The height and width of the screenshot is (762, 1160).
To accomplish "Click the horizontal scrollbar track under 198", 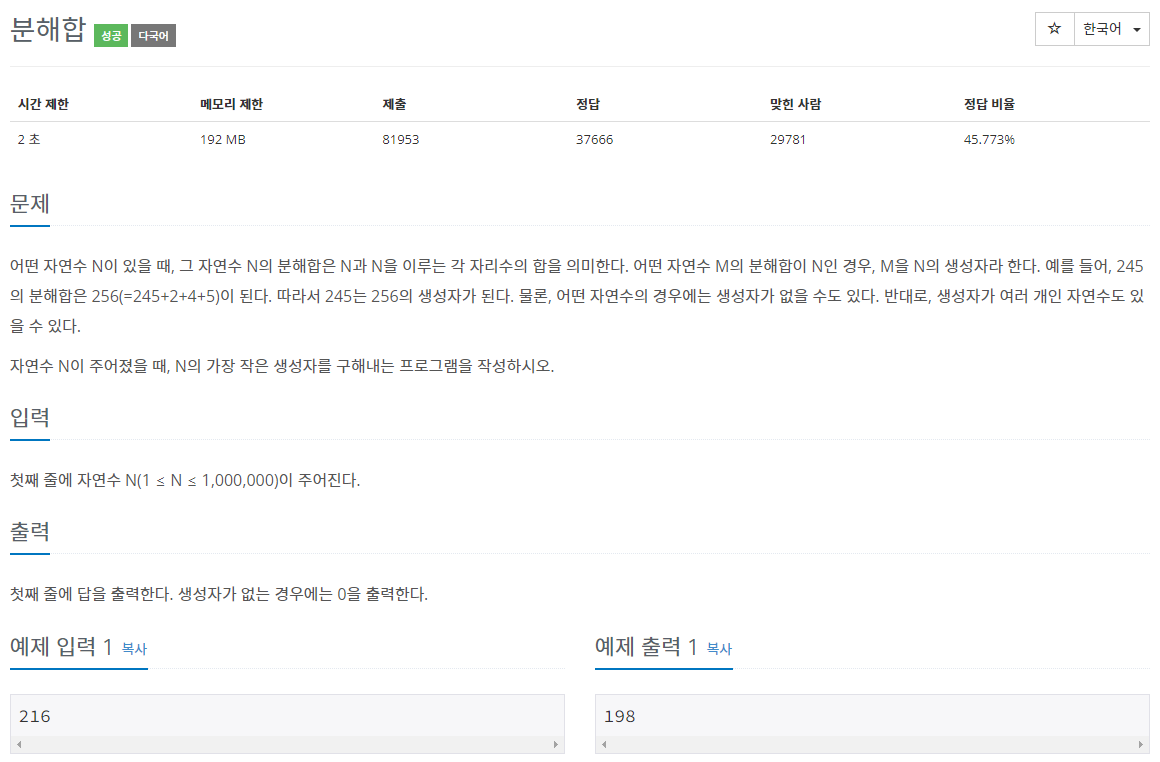I will [872, 744].
